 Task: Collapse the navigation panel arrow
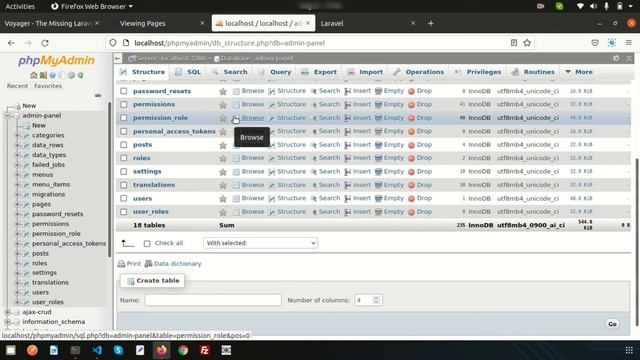[x=118, y=58]
